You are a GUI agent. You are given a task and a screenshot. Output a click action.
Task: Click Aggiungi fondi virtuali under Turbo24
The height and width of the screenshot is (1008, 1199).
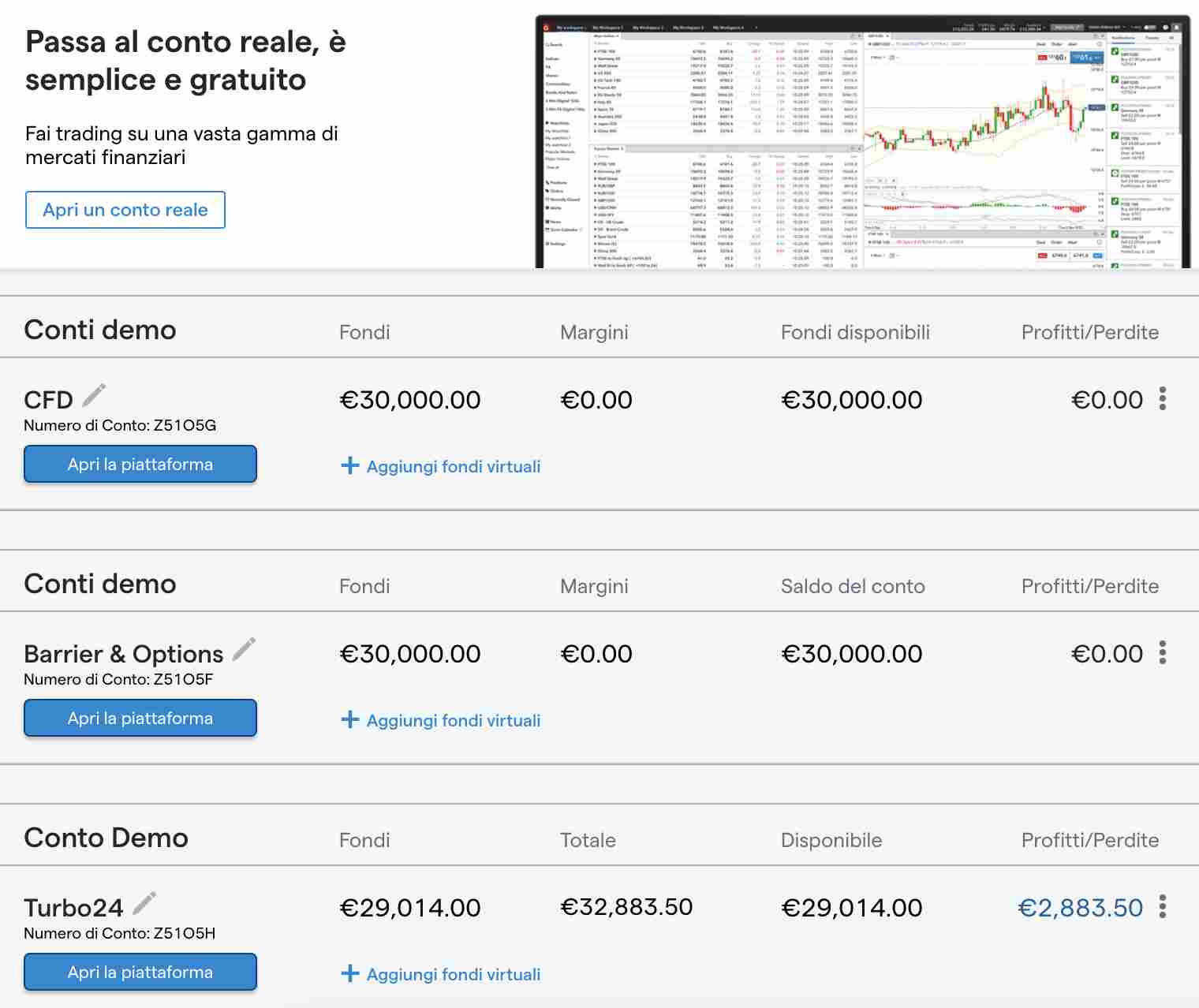click(452, 974)
